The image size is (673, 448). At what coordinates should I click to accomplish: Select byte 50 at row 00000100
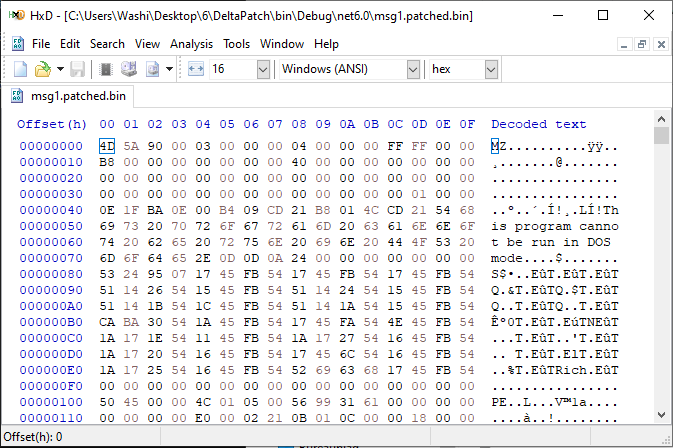(x=107, y=402)
